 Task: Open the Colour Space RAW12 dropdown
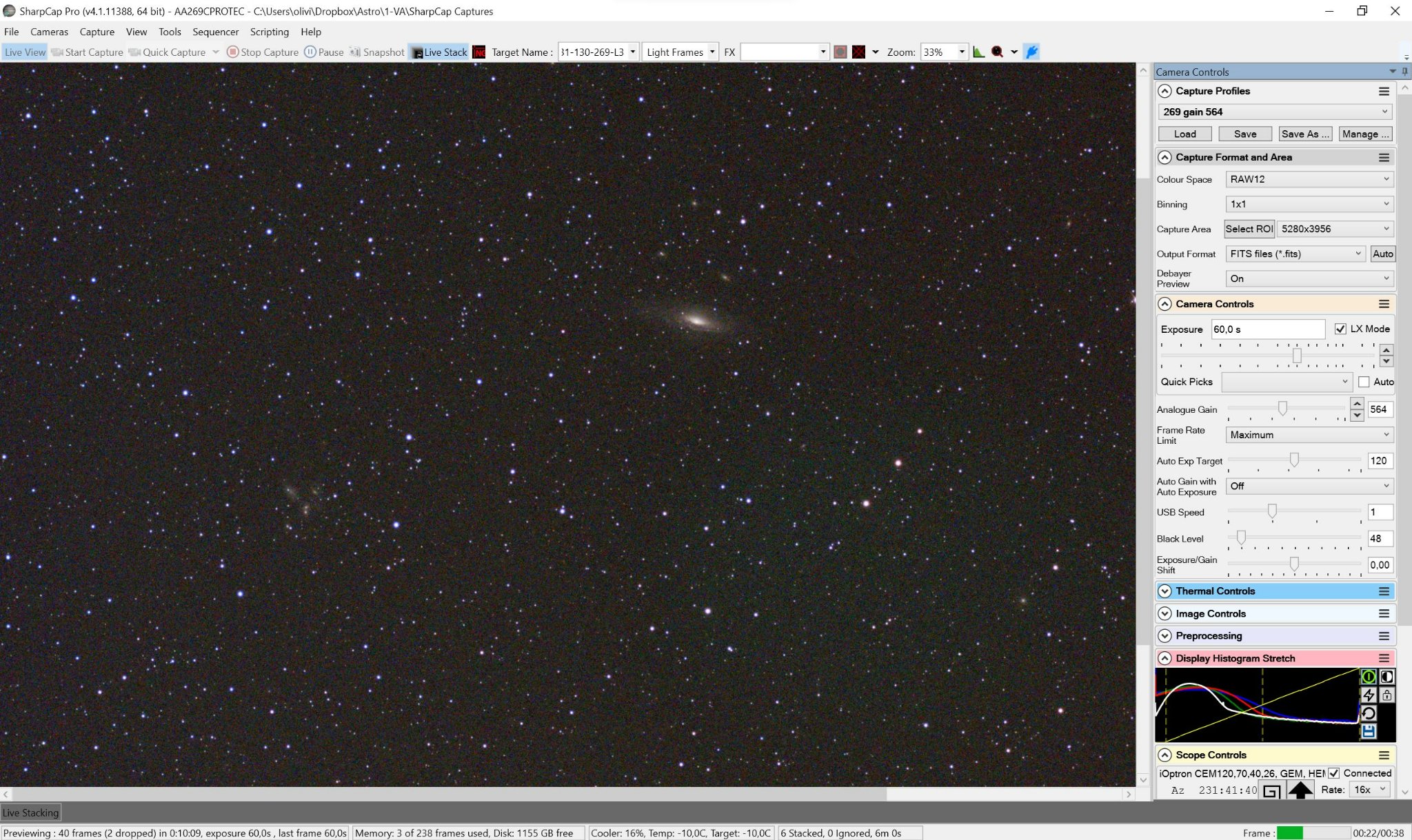[x=1309, y=179]
